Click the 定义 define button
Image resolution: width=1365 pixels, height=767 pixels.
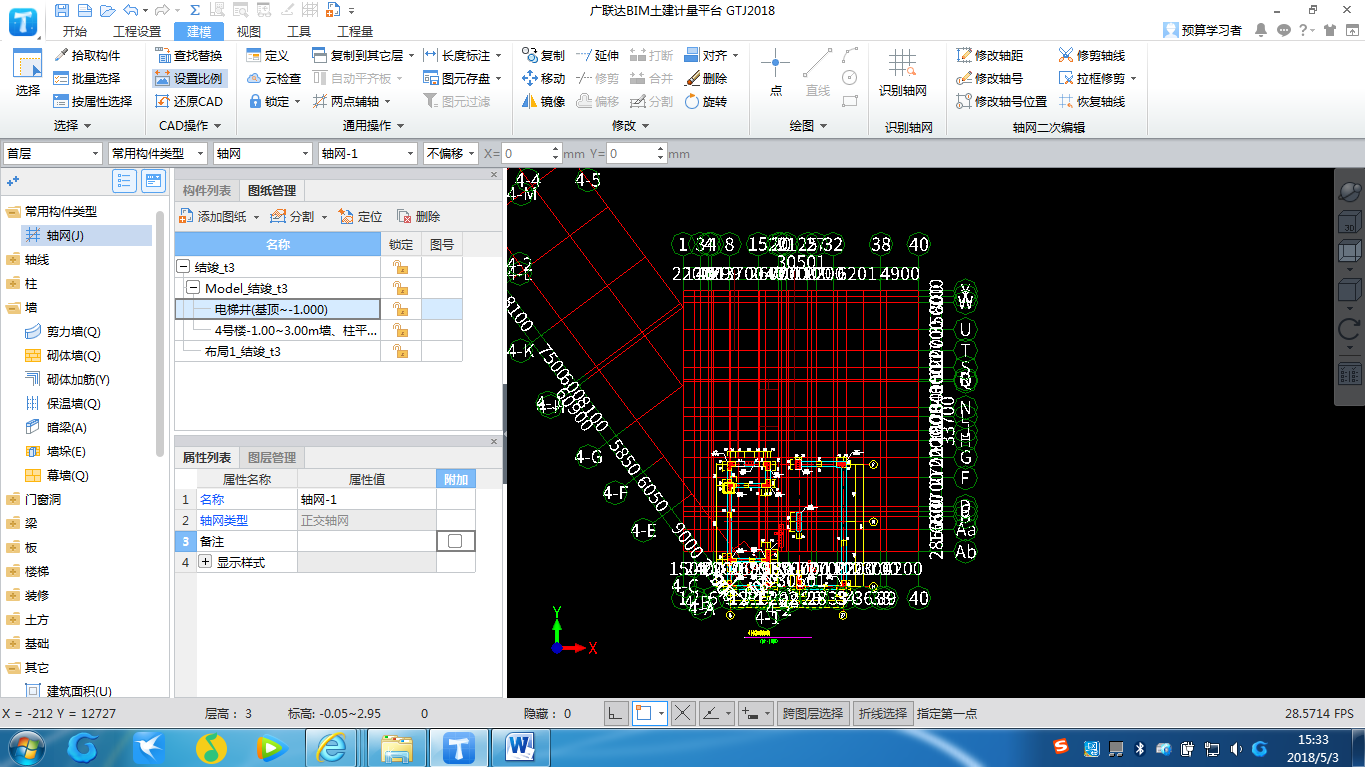(267, 55)
